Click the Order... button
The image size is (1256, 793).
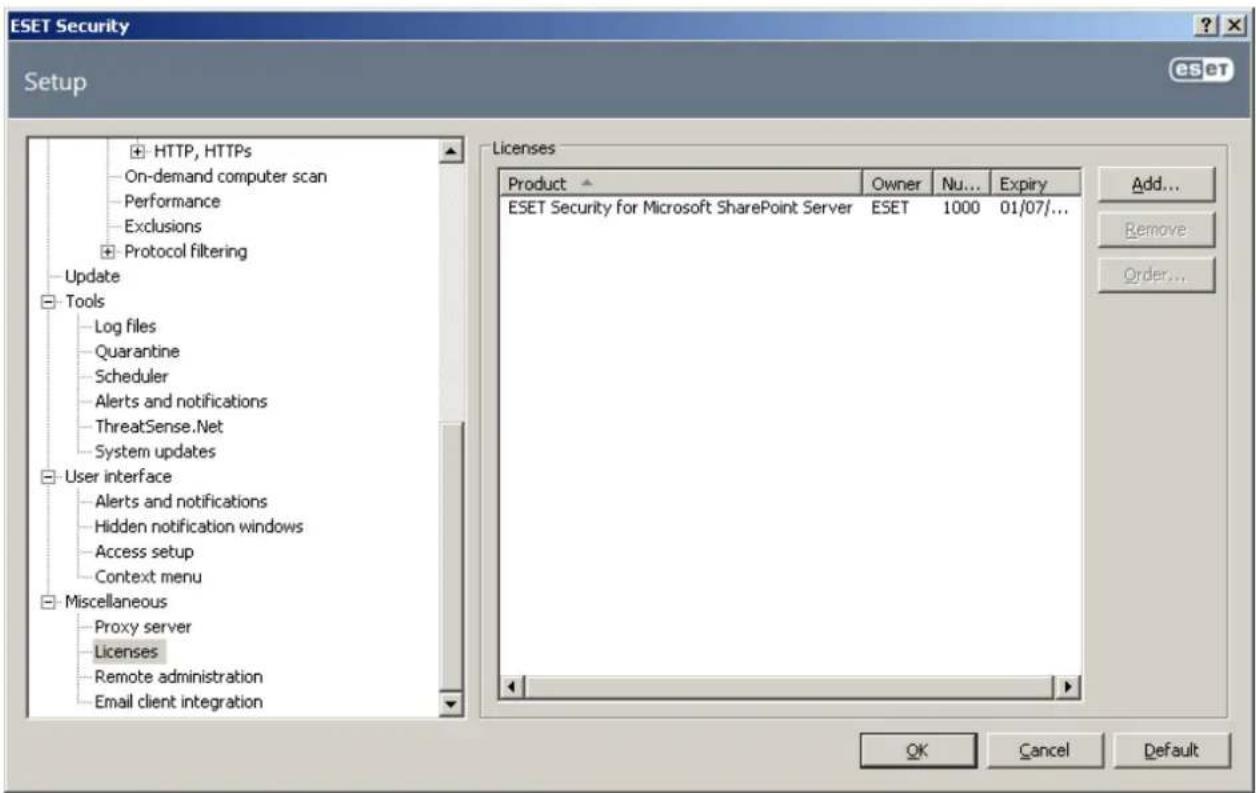click(1156, 275)
